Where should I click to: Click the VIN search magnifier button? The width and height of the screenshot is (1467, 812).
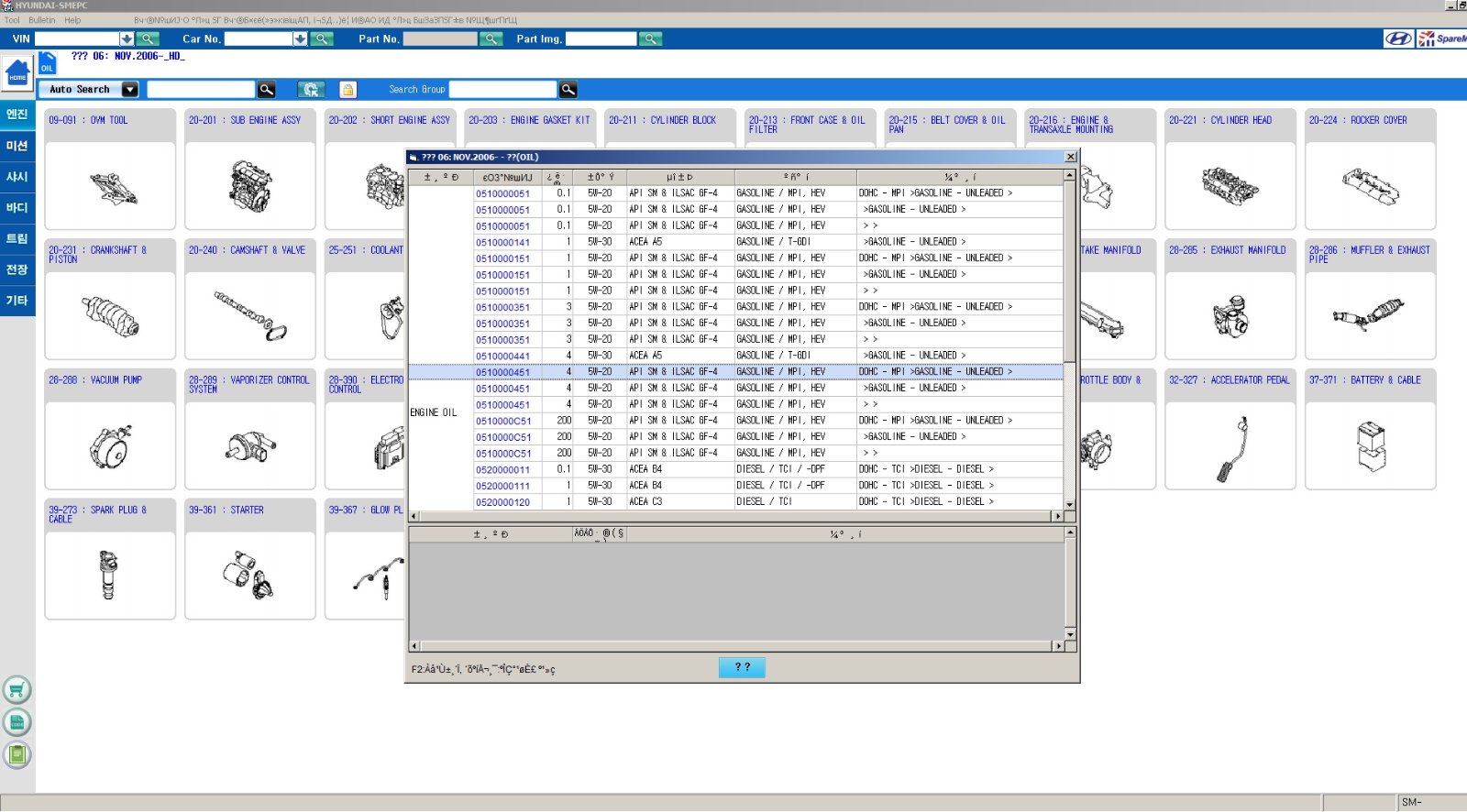coord(148,38)
